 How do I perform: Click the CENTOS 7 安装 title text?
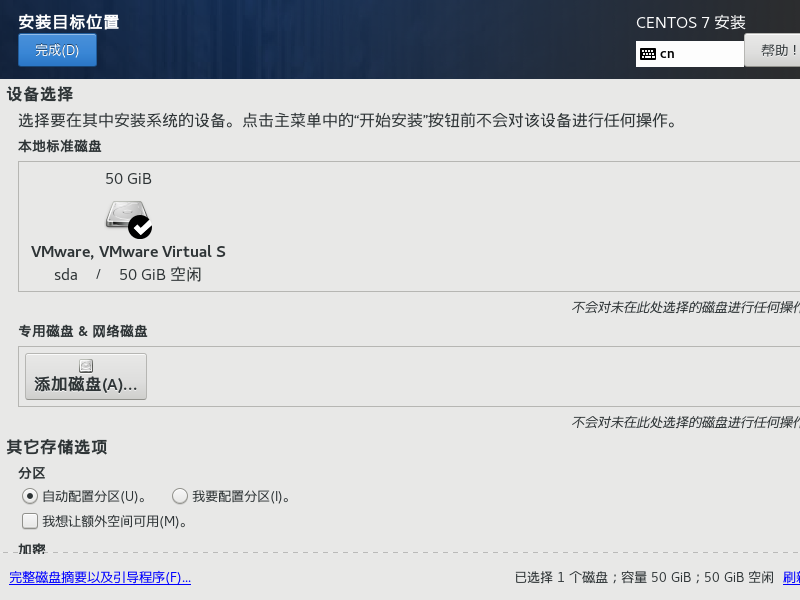[x=691, y=22]
